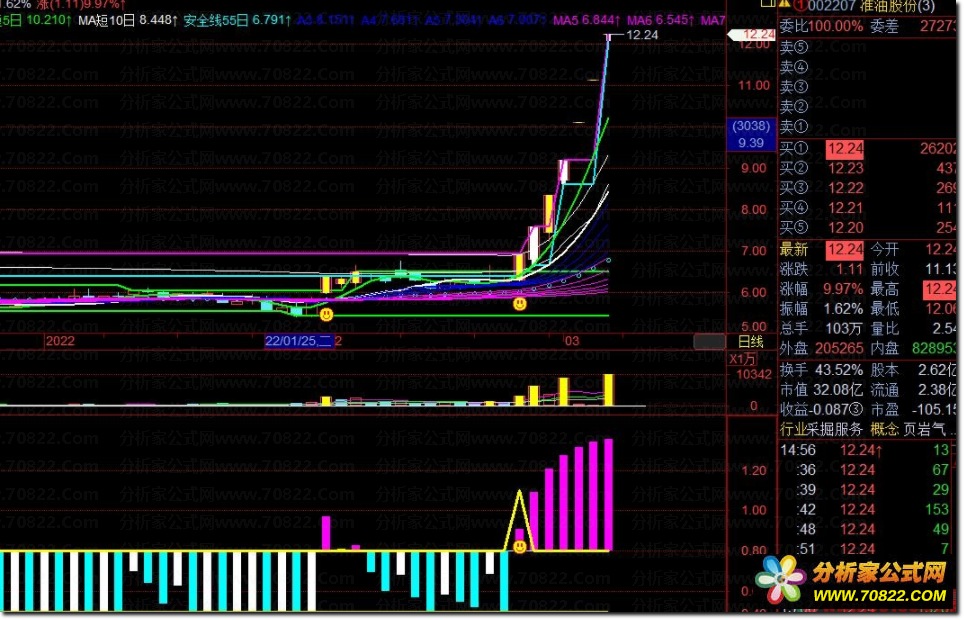
Task: Select the 卖⑤ order row
Action: click(868, 47)
